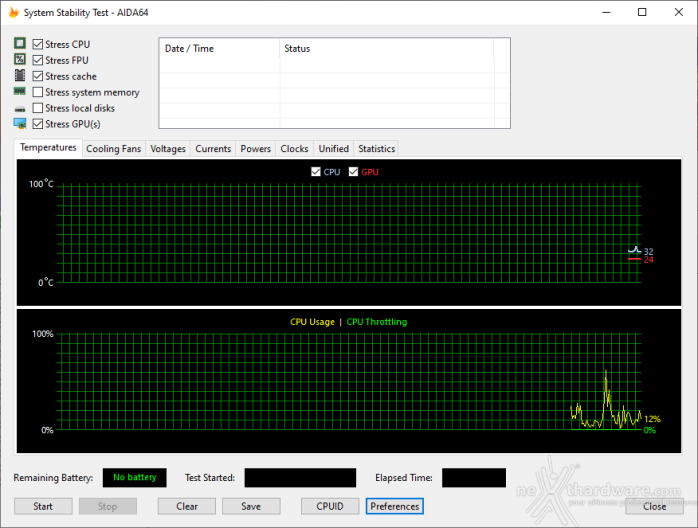Click the Stress GPU monitor icon
The width and height of the screenshot is (698, 528).
(x=20, y=123)
